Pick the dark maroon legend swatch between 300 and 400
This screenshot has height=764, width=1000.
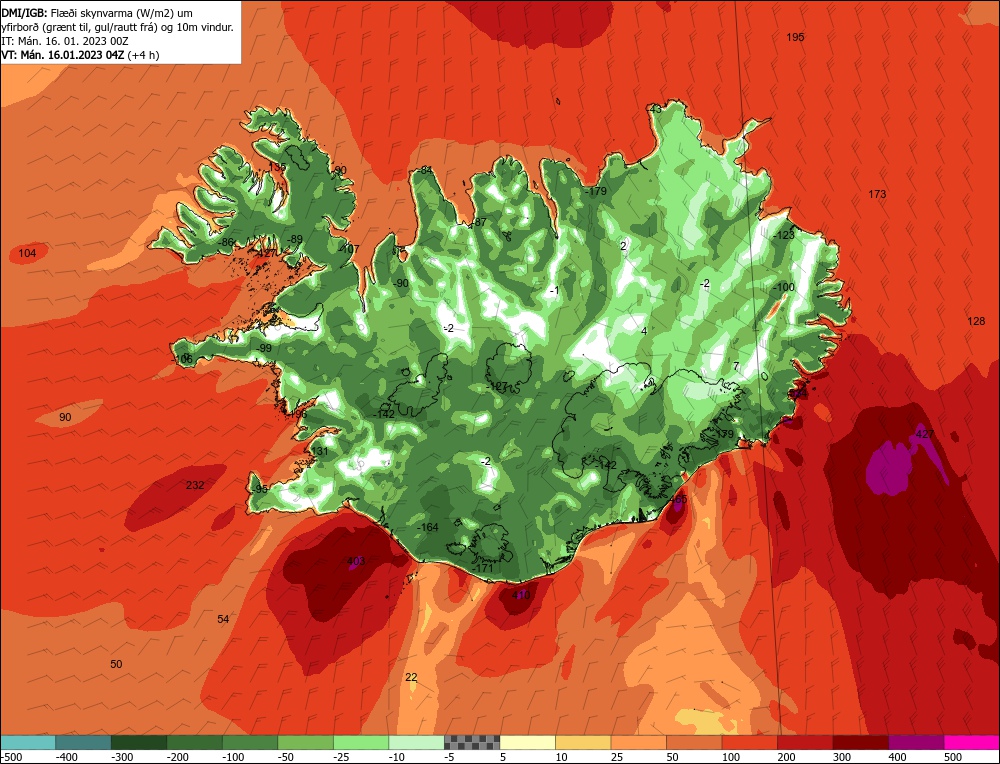[x=861, y=742]
